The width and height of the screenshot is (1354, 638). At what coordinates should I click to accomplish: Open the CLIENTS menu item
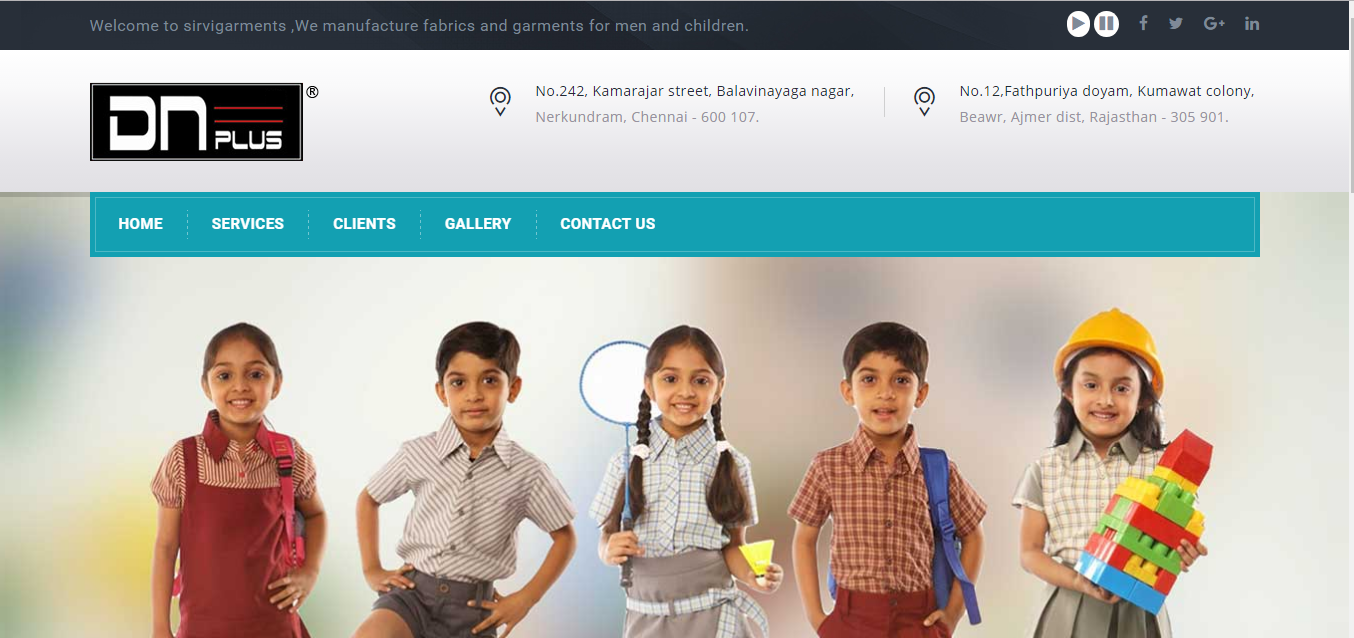click(x=364, y=224)
